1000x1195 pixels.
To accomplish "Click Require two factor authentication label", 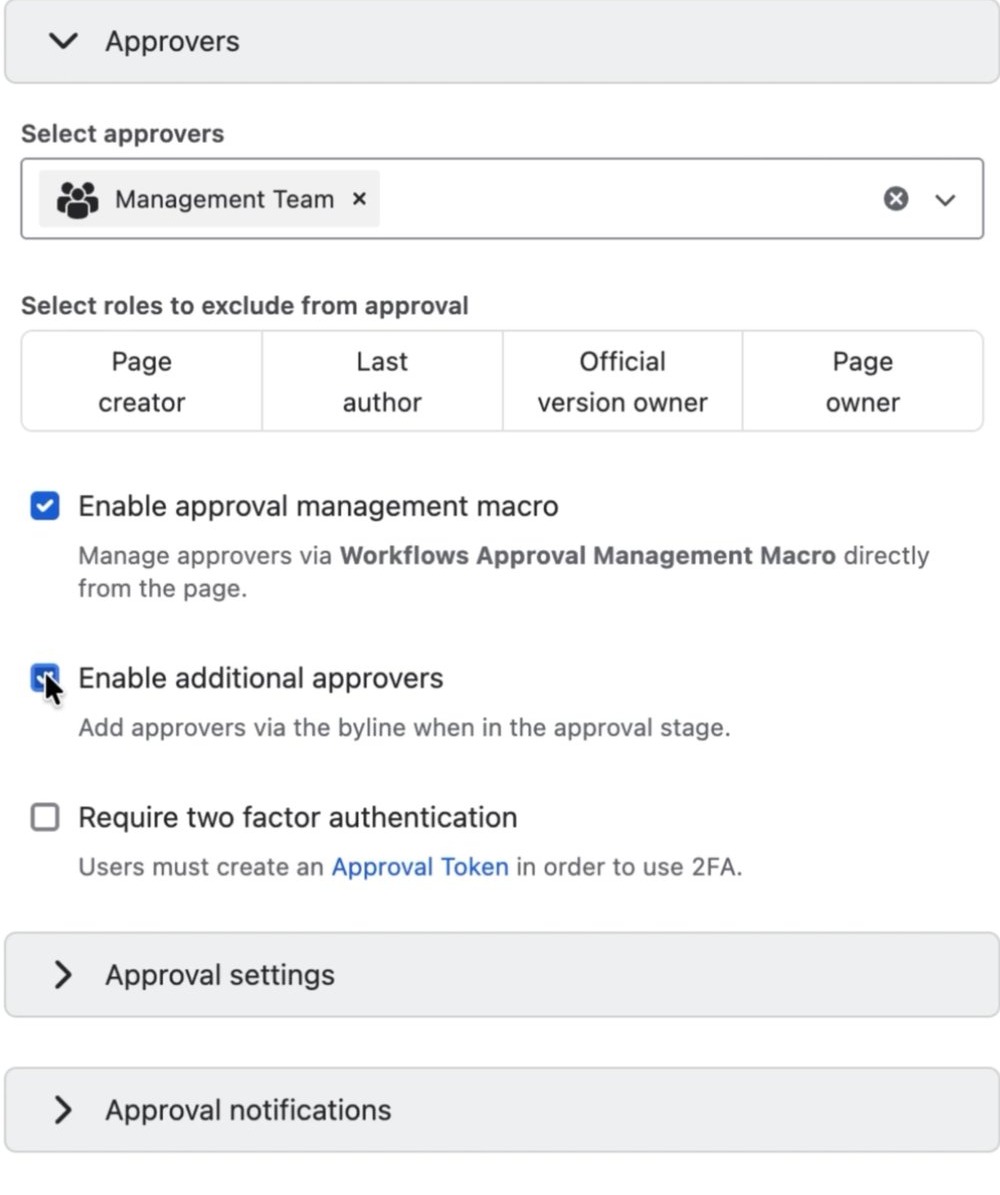I will [298, 818].
